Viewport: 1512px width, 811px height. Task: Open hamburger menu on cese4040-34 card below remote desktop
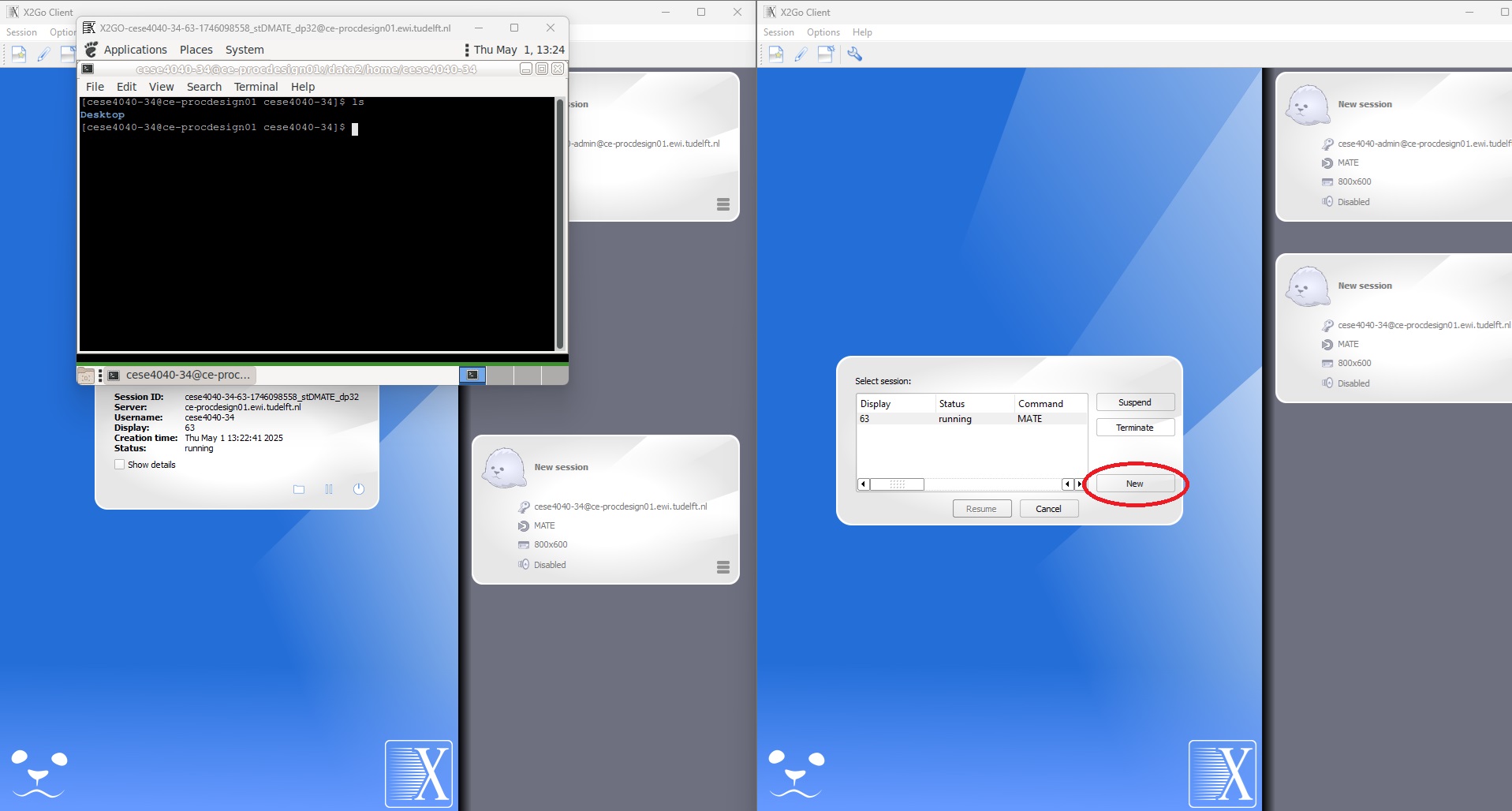click(723, 567)
